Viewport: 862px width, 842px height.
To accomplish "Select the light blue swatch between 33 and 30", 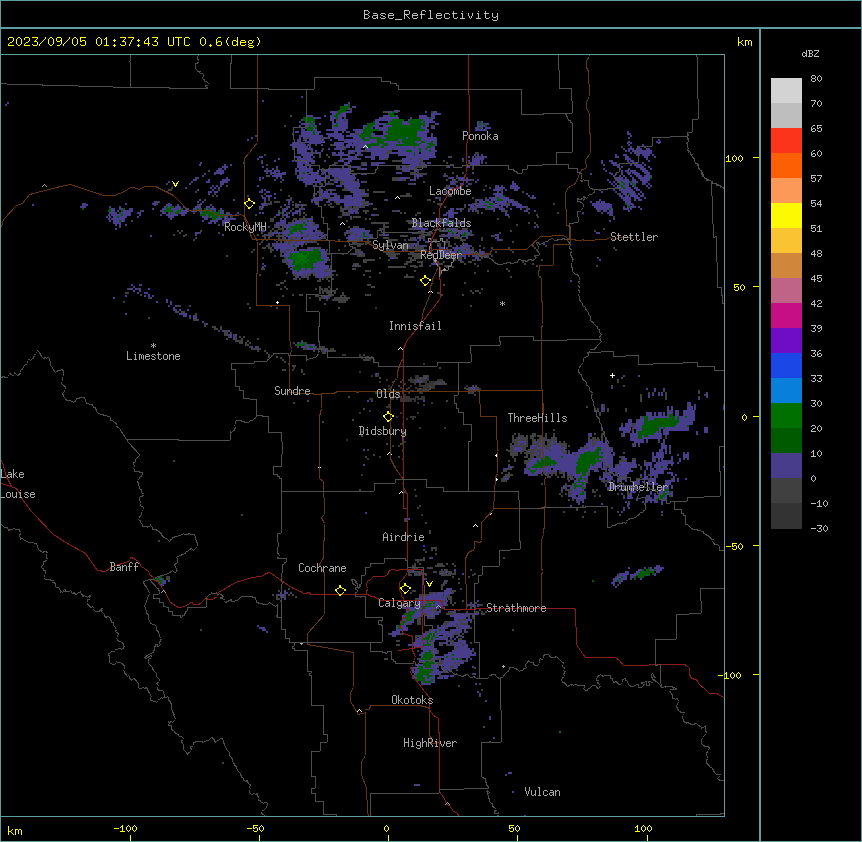I will point(786,391).
